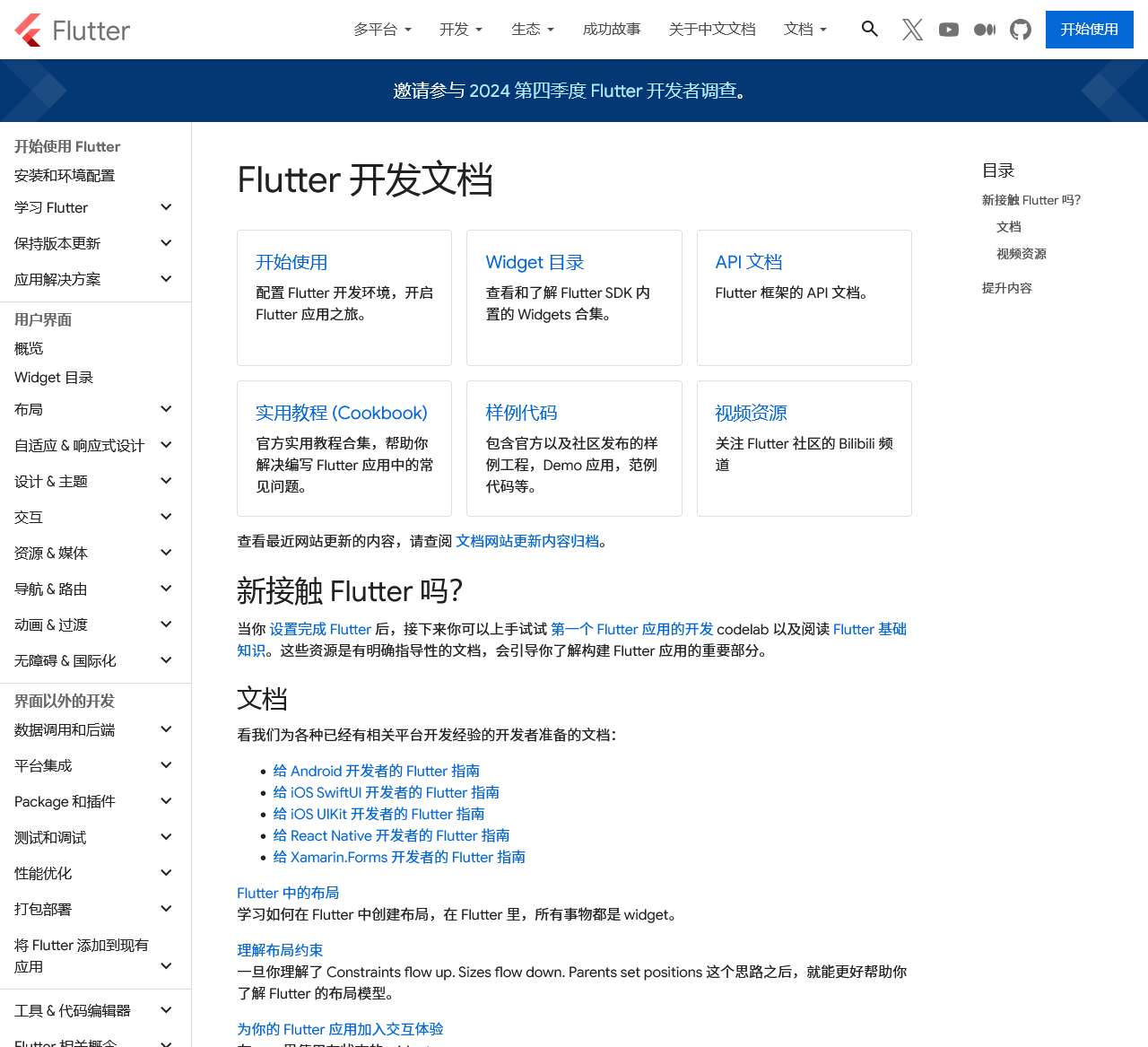This screenshot has height=1047, width=1148.
Task: Open the 理解布局约束 link
Action: point(280,950)
